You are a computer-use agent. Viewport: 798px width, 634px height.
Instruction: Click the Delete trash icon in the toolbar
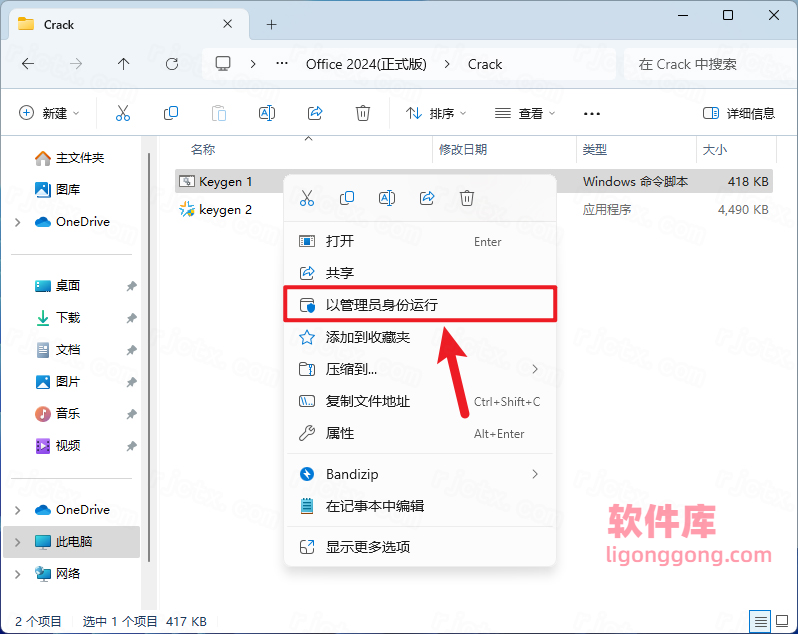[362, 113]
